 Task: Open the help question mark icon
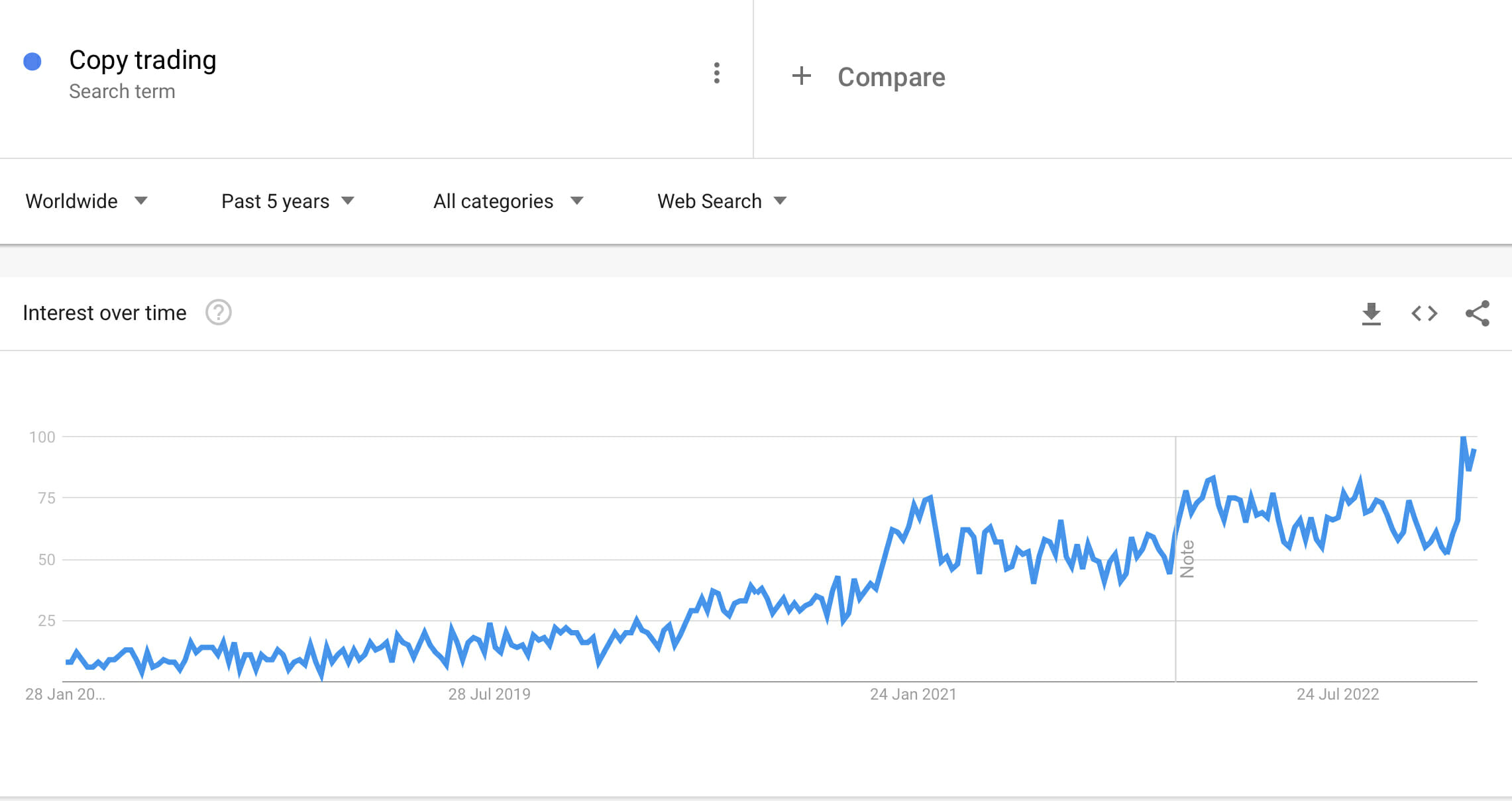tap(218, 313)
